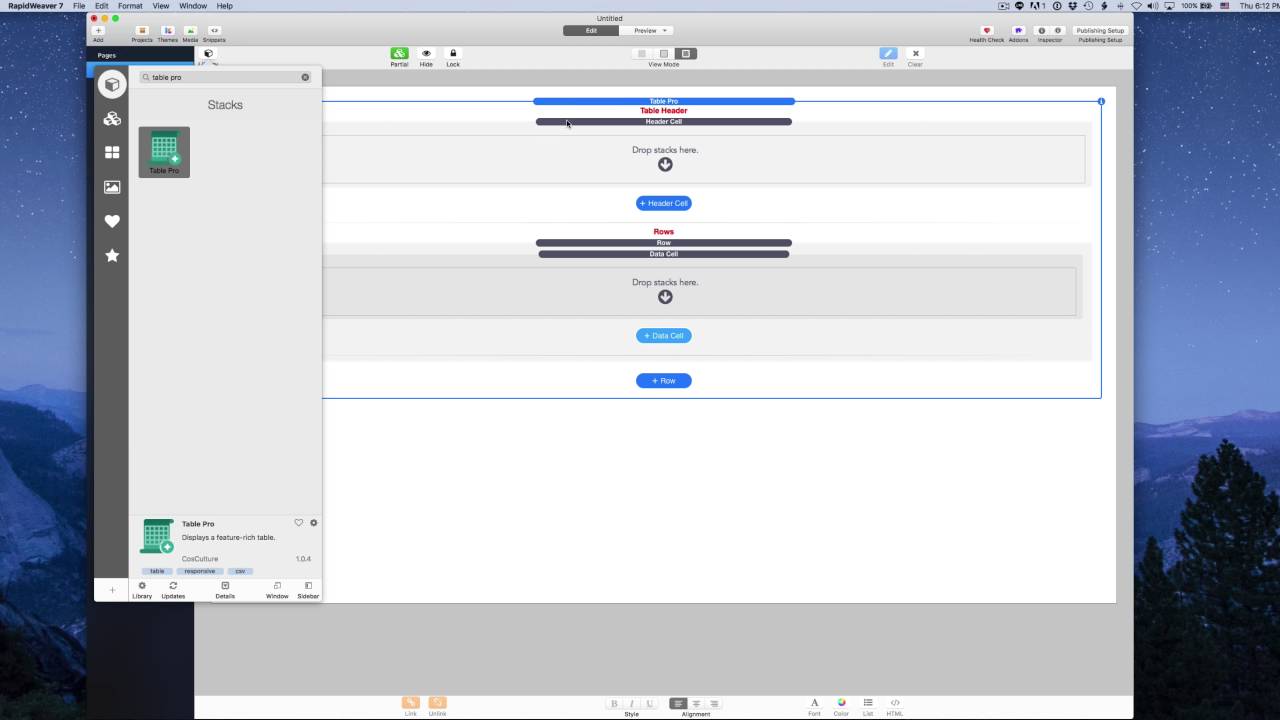Check for stack Updates
This screenshot has height=720, width=1280.
click(173, 586)
